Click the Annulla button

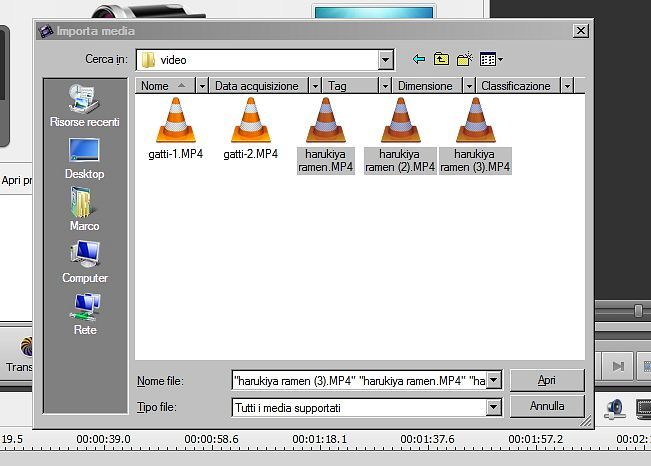547,406
